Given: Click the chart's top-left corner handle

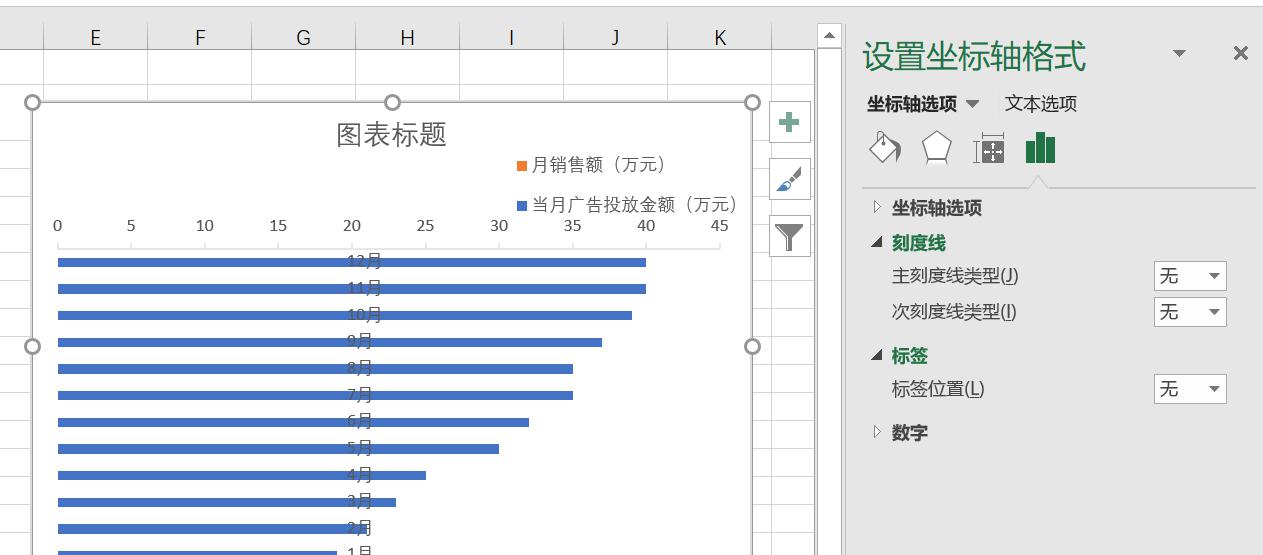Looking at the screenshot, I should [x=32, y=102].
